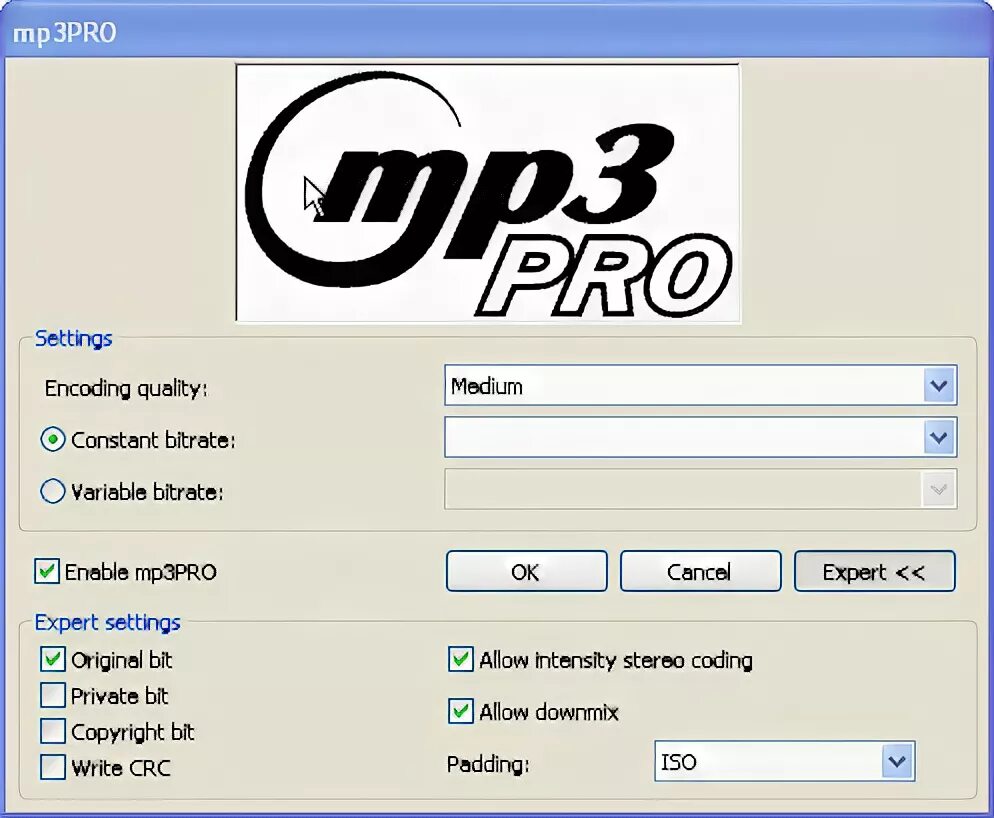This screenshot has height=818, width=994.
Task: Confirm settings with the OK button
Action: click(x=526, y=571)
